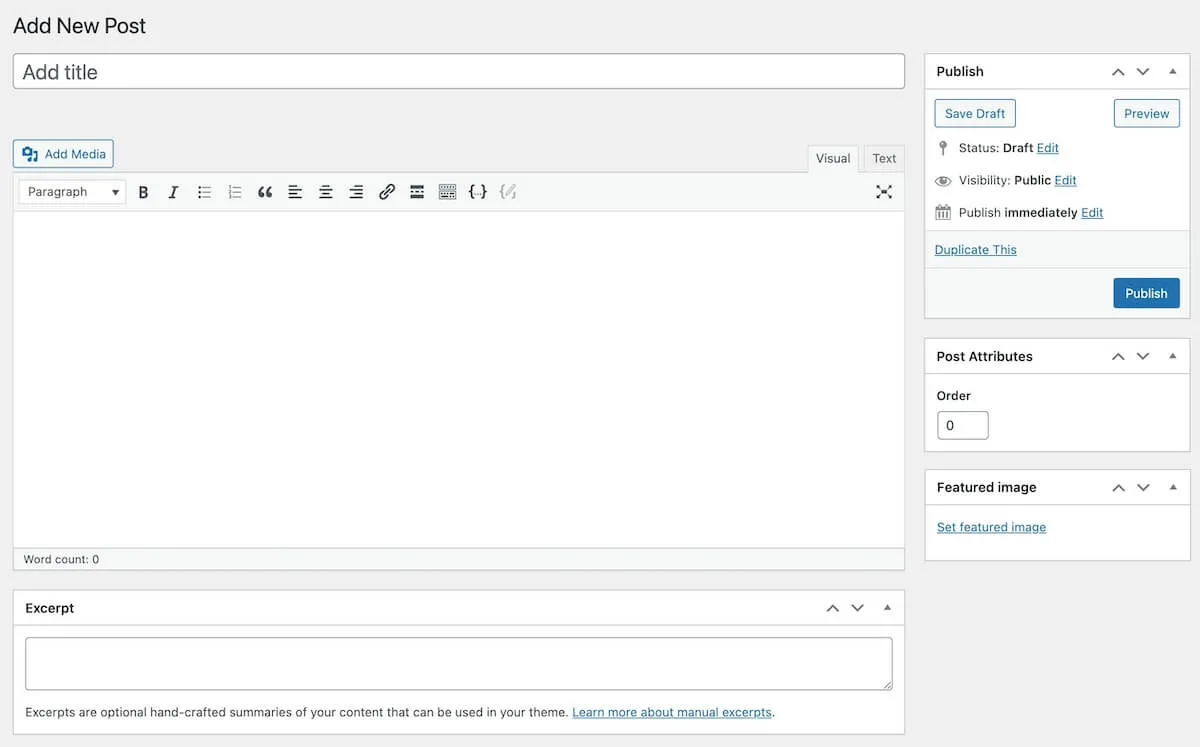Apply italic formatting

click(173, 191)
